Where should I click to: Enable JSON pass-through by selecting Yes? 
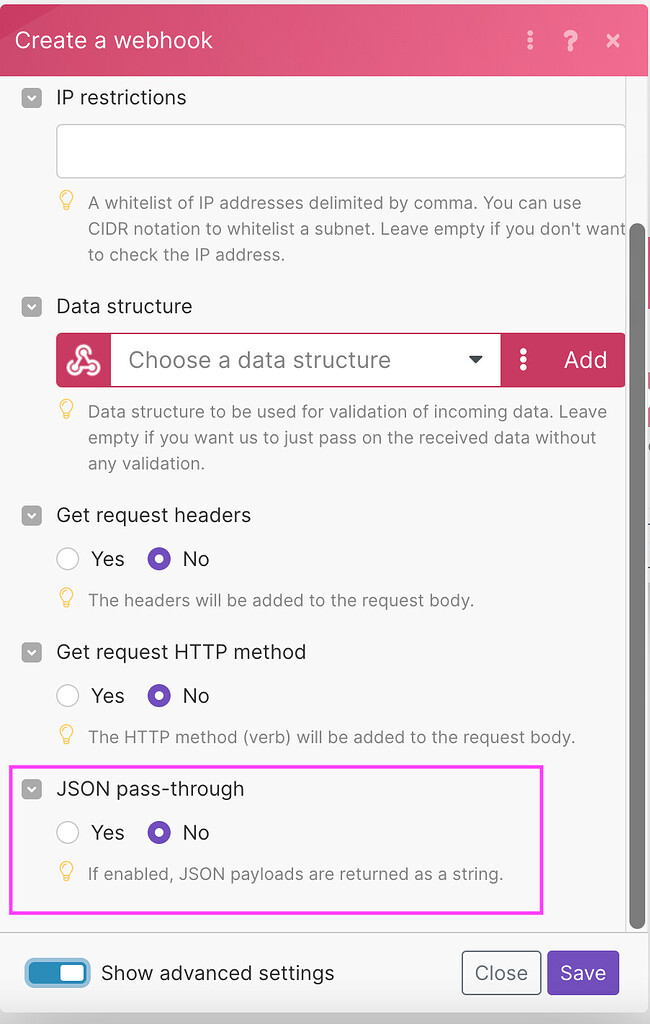point(66,832)
